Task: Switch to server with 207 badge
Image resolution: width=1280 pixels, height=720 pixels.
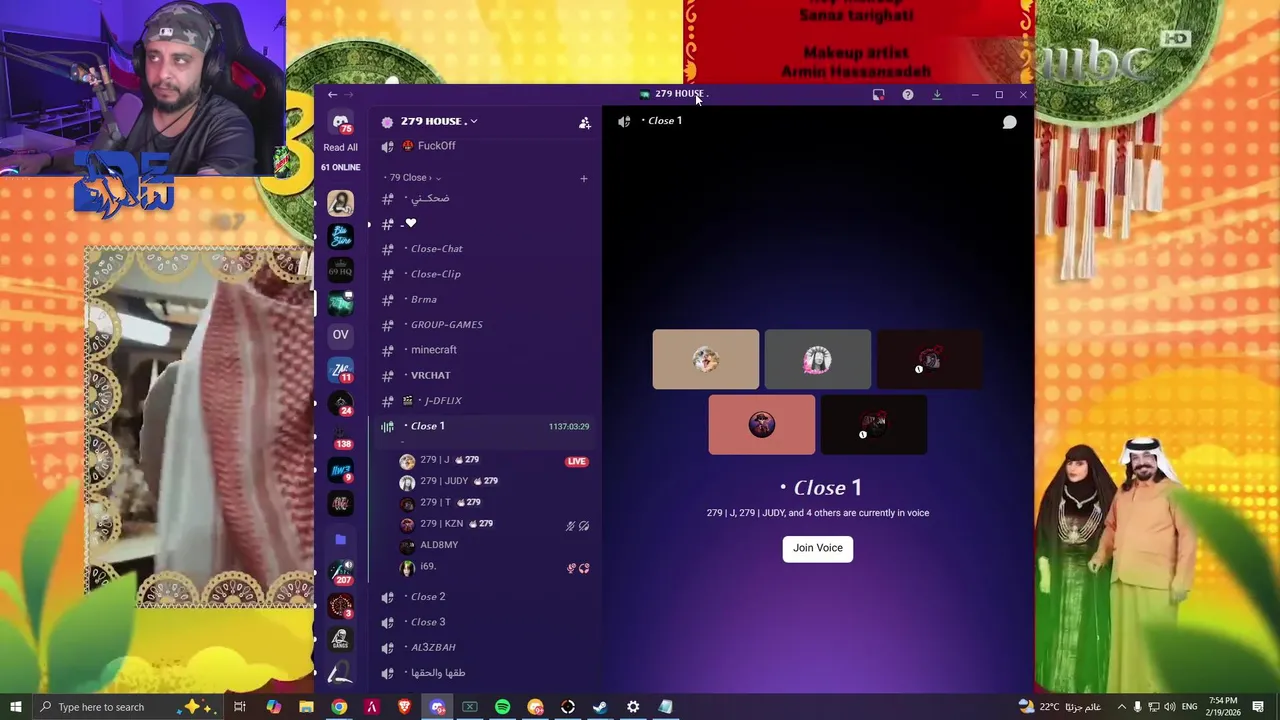Action: pos(341,573)
